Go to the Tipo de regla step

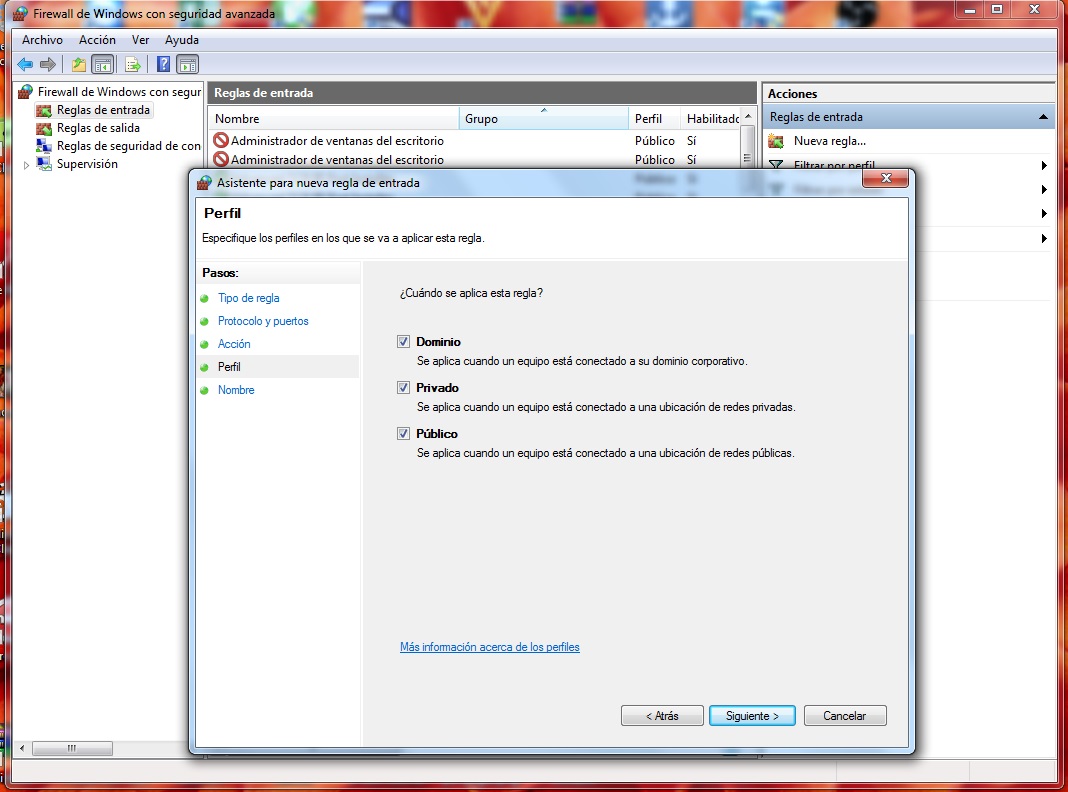[249, 298]
